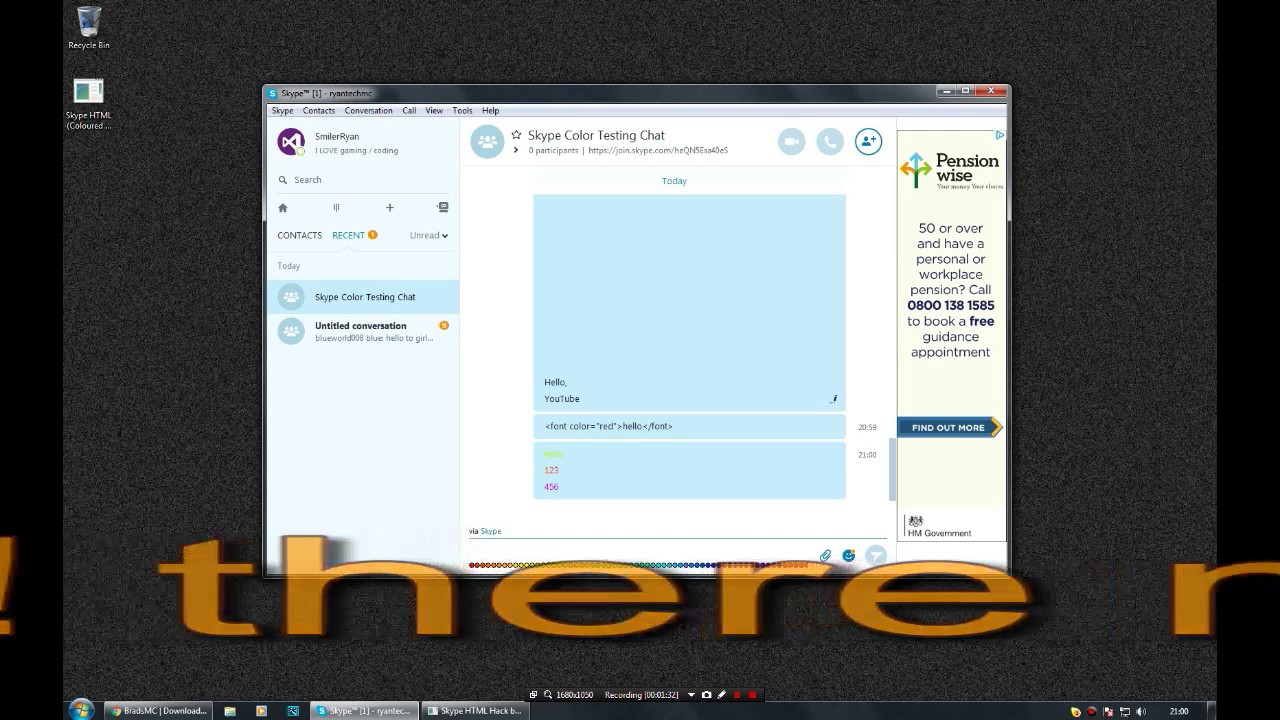1280x720 pixels.
Task: Click the AdChoices icon on the ad
Action: [999, 135]
